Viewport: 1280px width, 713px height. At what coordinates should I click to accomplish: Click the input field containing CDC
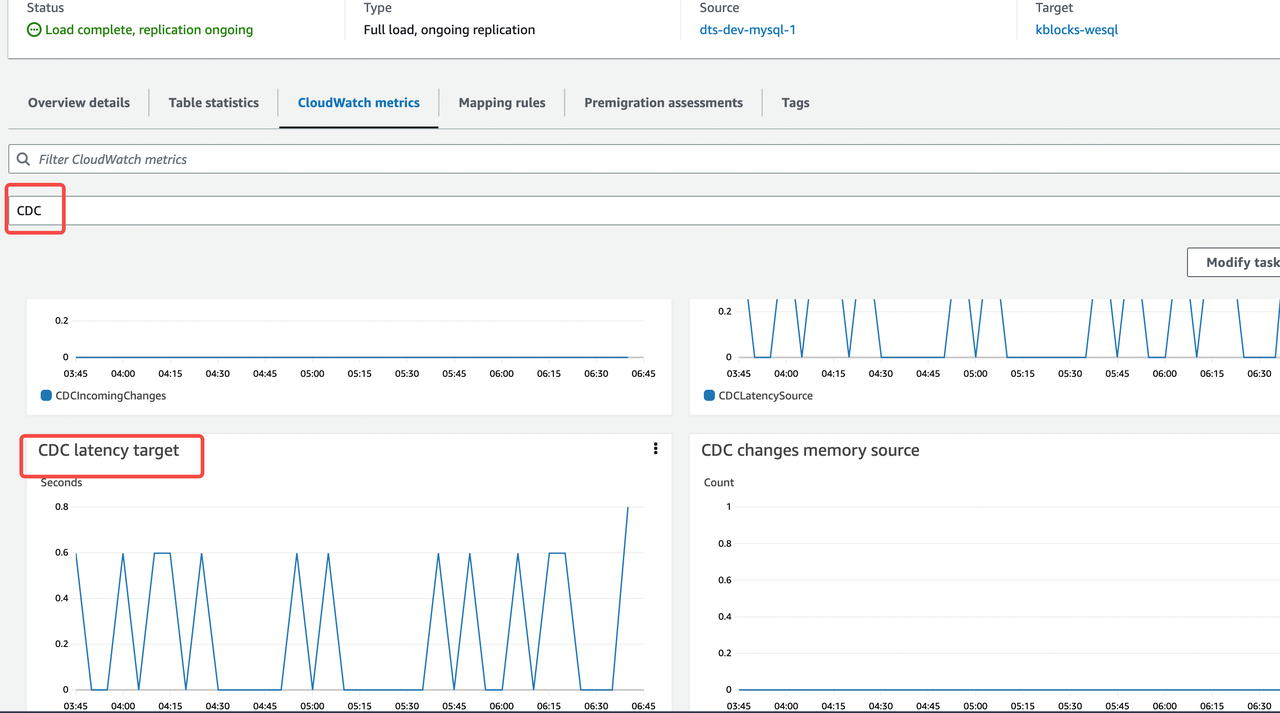click(x=644, y=211)
